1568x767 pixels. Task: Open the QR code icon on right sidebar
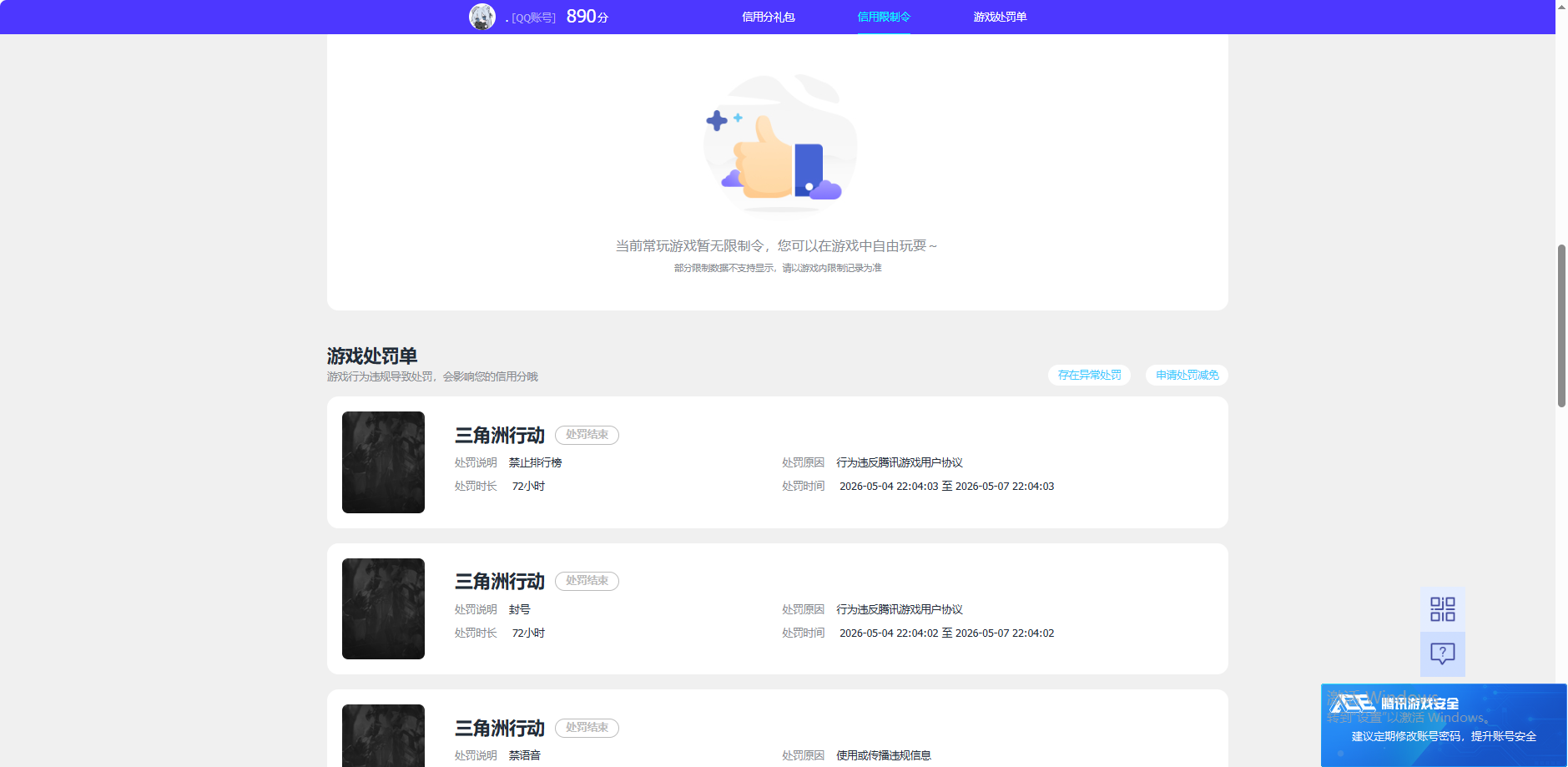[1442, 609]
